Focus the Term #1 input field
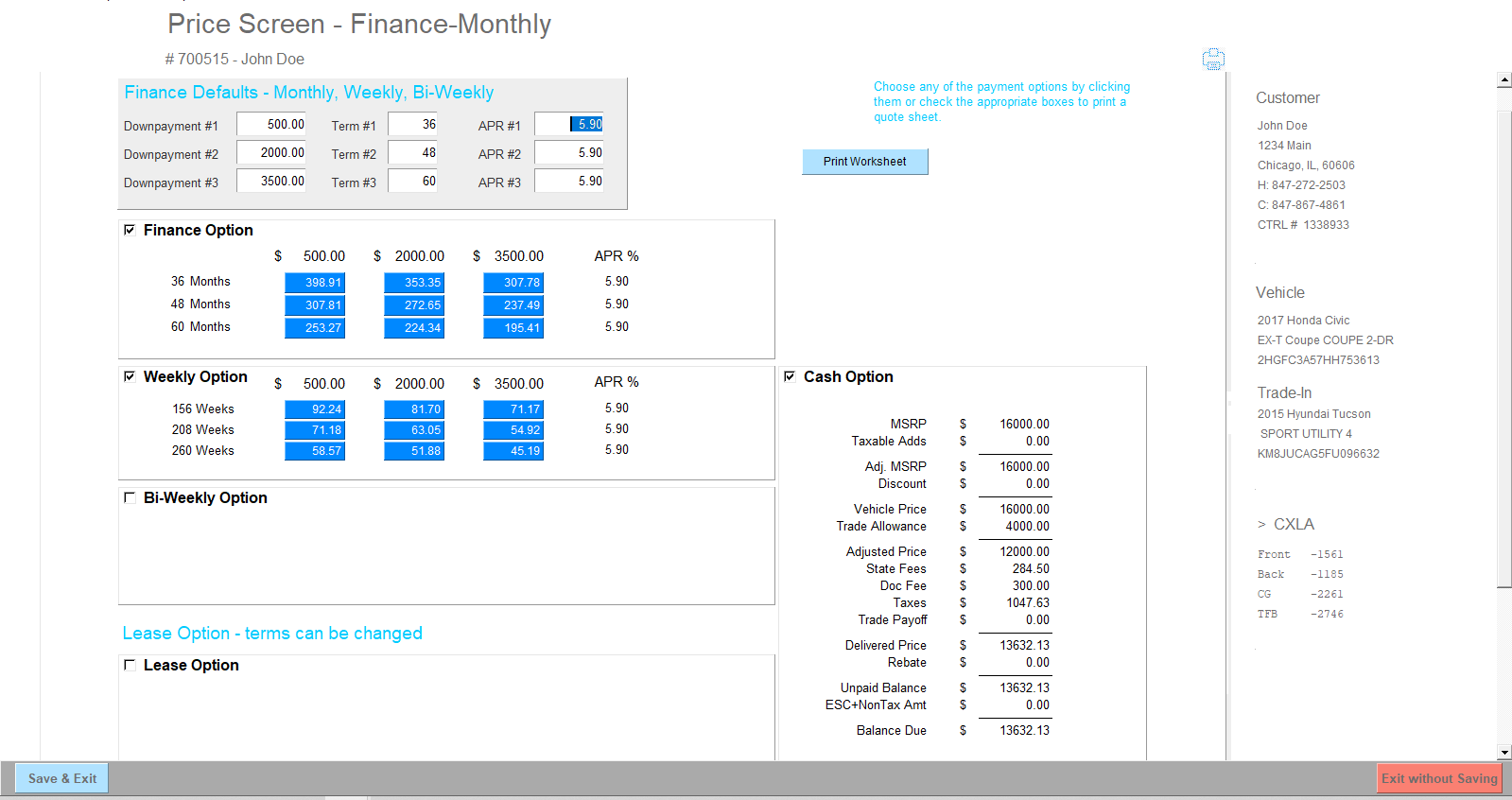 tap(413, 125)
